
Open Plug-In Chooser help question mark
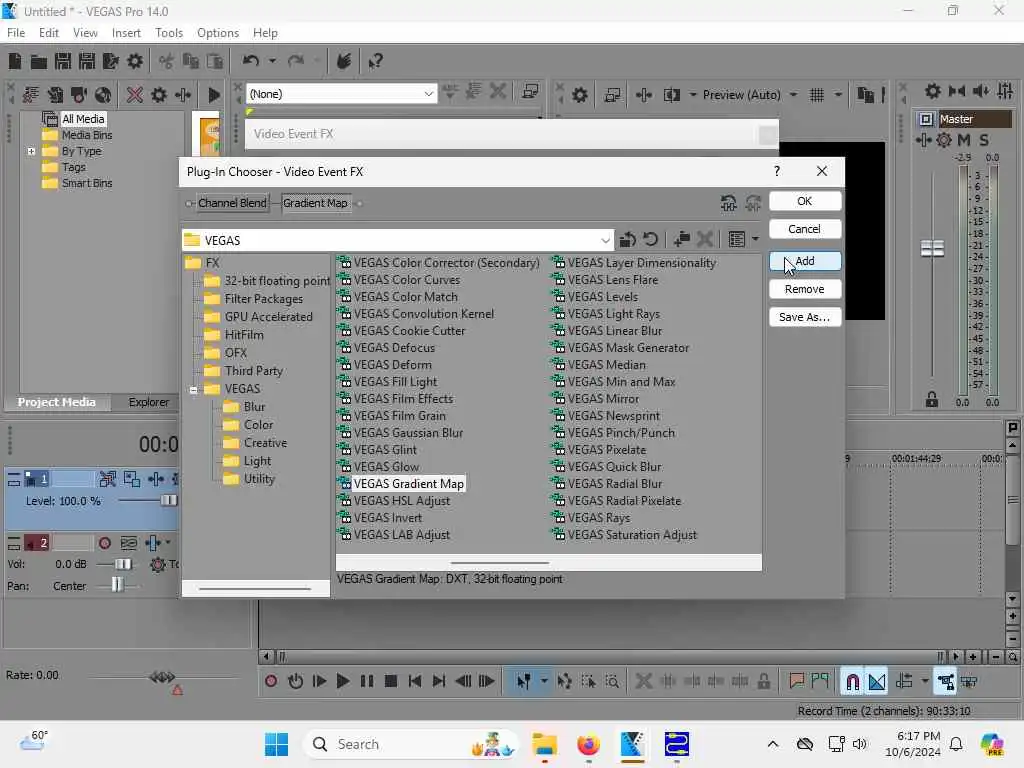click(x=776, y=171)
